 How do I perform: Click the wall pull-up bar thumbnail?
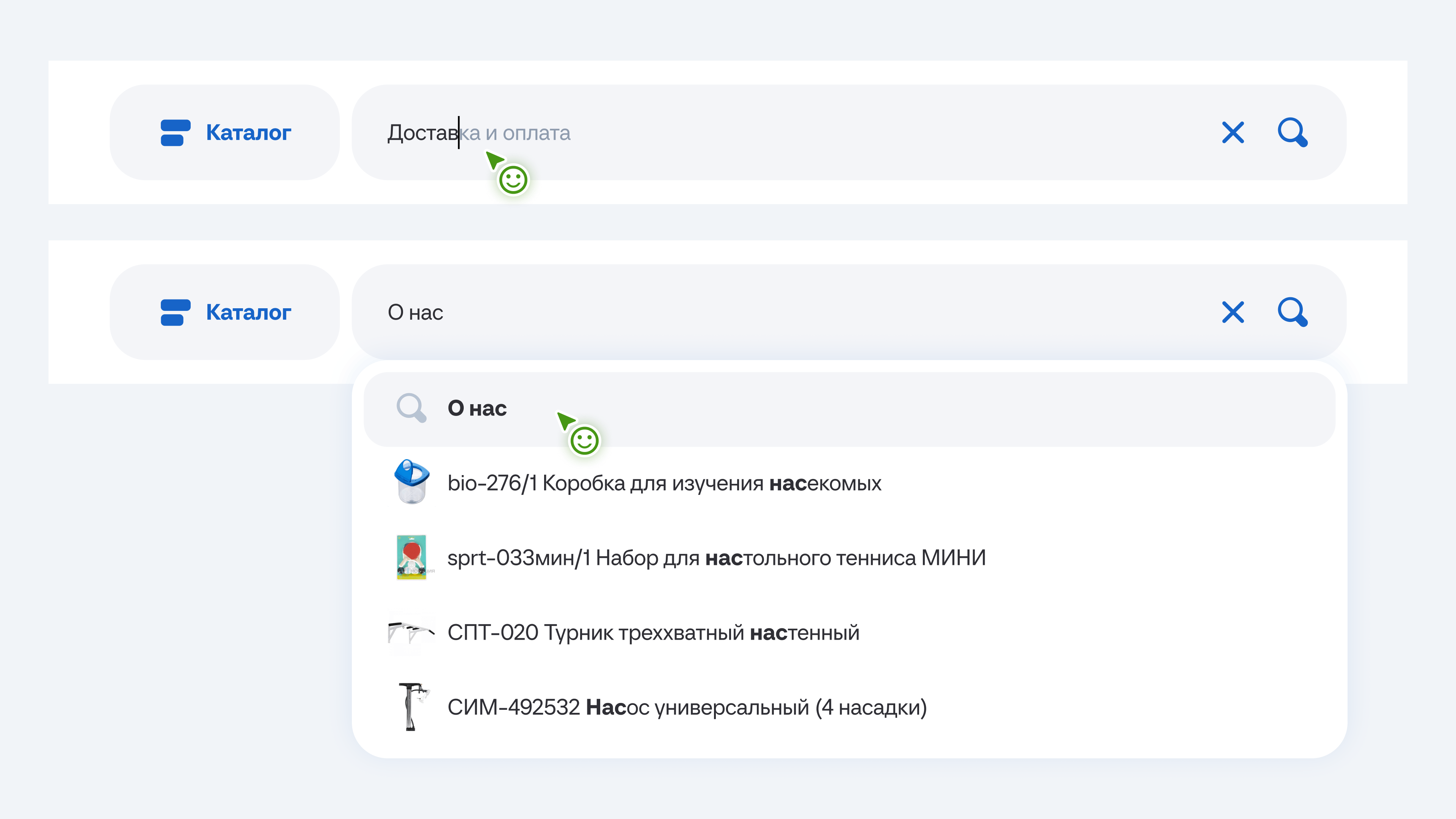[411, 632]
